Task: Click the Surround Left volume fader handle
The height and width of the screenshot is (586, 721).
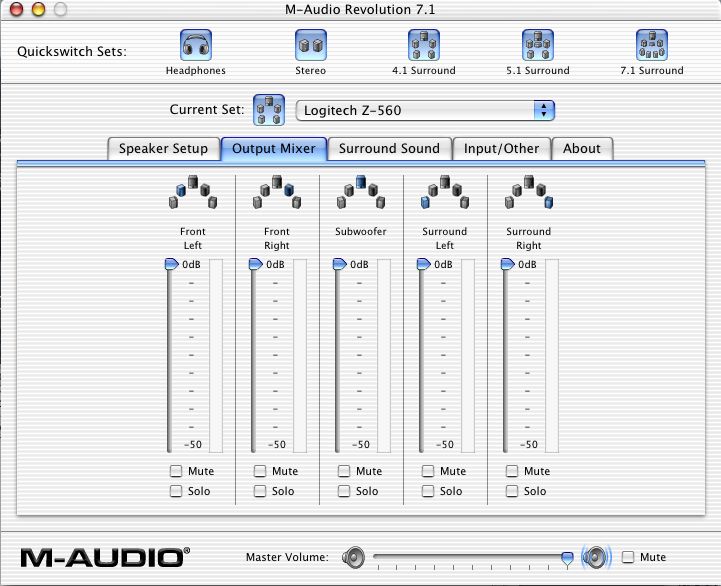Action: click(423, 264)
